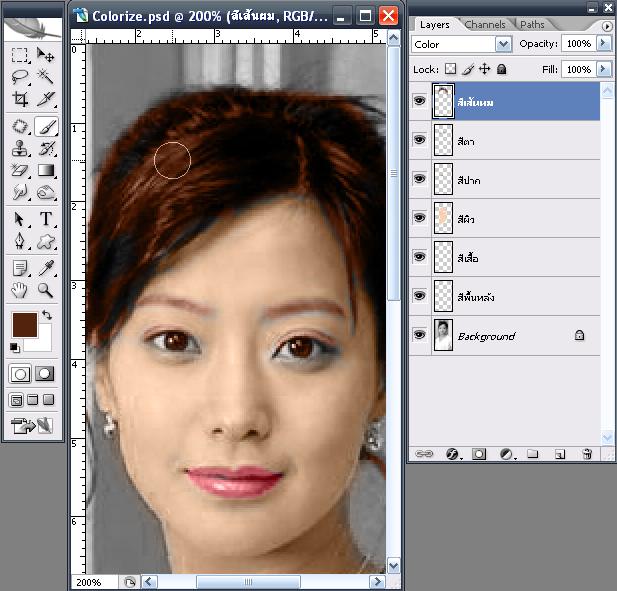Add a layer mask

(x=478, y=454)
